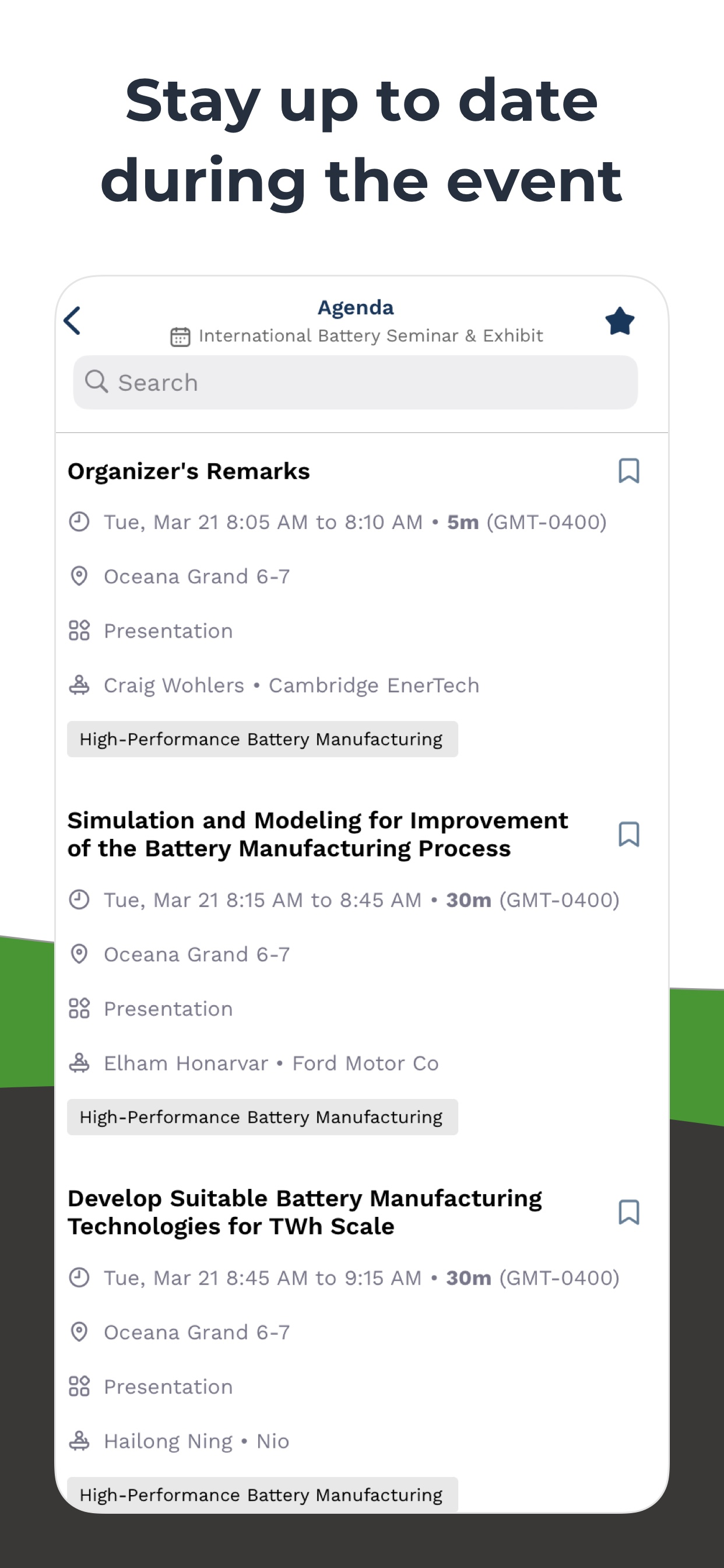724x1568 pixels.
Task: Select track tag under Elham Honarvar session
Action: coord(262,1117)
